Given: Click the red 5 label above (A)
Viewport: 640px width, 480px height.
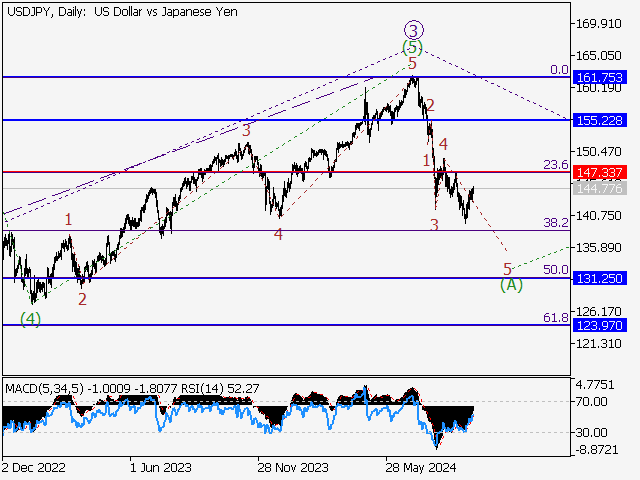Looking at the screenshot, I should 507,269.
